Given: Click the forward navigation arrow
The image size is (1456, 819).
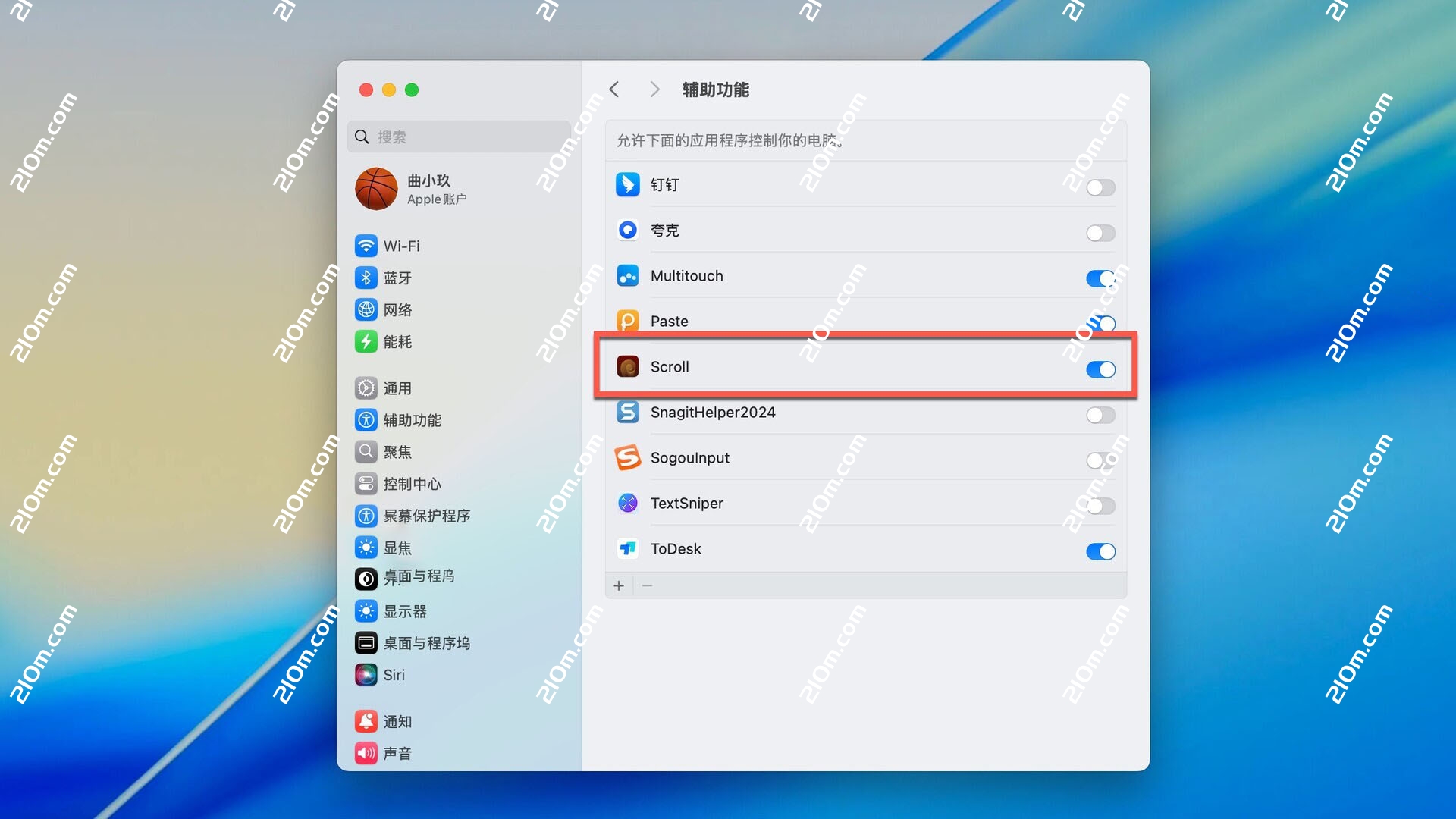Looking at the screenshot, I should [x=654, y=89].
